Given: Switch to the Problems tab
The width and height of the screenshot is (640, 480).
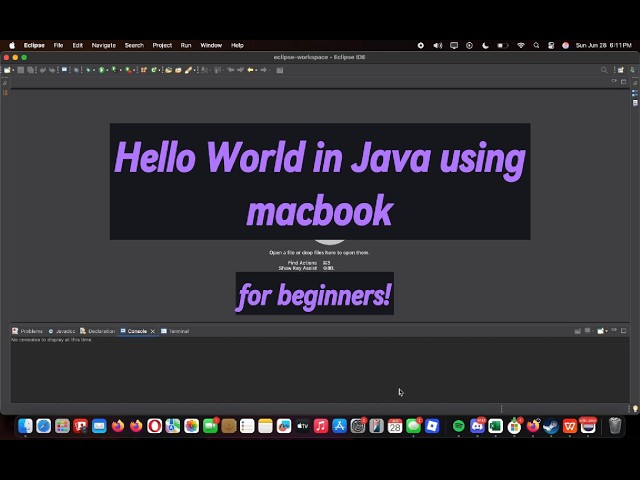Looking at the screenshot, I should [27, 331].
